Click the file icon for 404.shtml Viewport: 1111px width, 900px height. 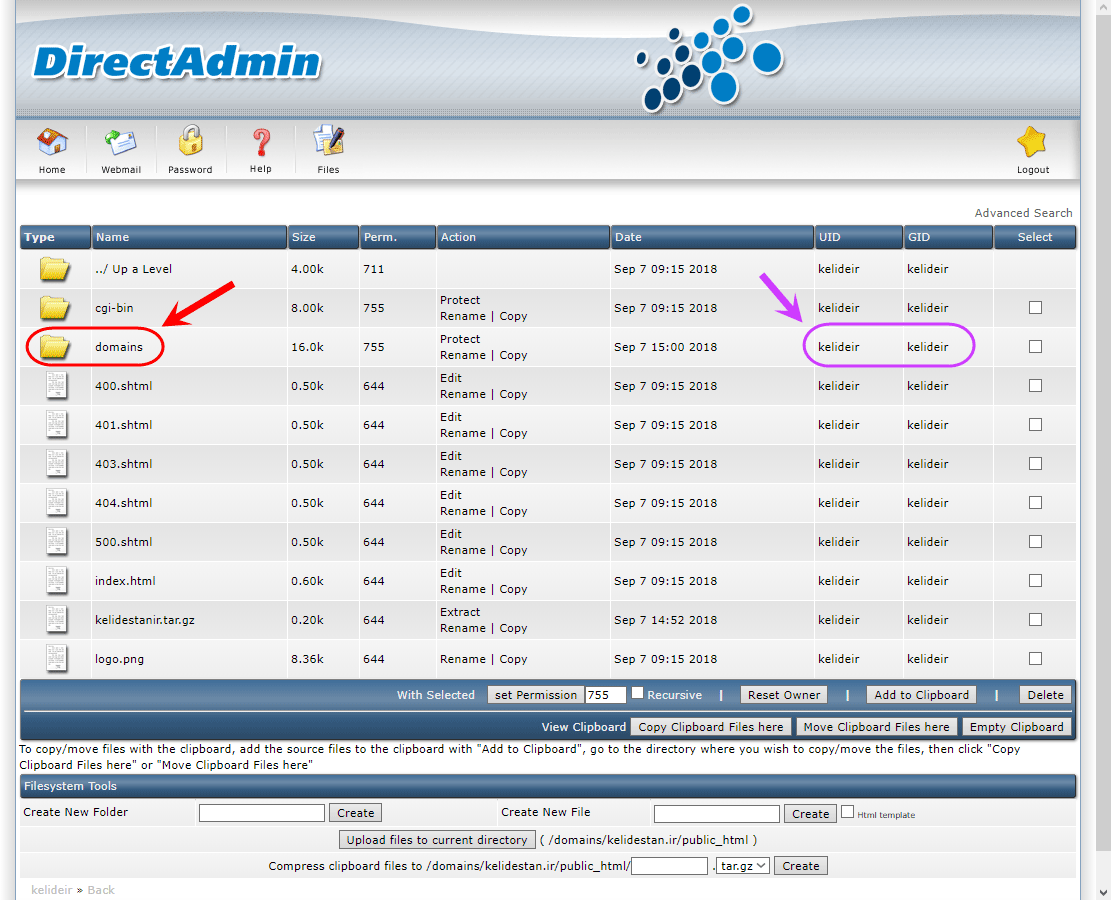pyautogui.click(x=56, y=503)
